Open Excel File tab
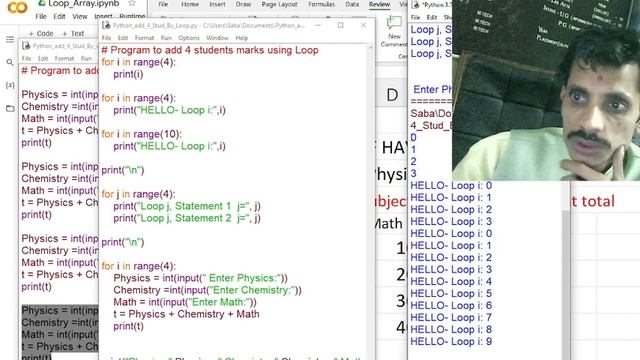 tap(163, 4)
